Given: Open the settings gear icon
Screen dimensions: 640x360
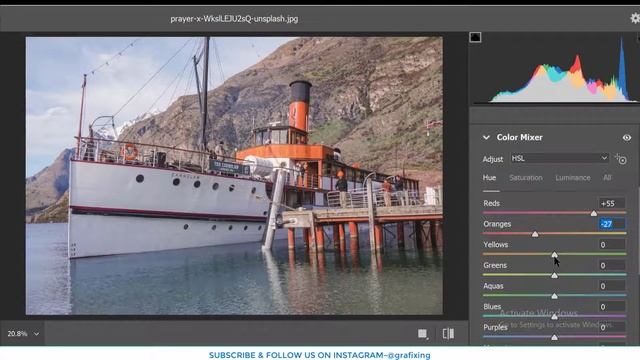Looking at the screenshot, I should [x=635, y=18].
